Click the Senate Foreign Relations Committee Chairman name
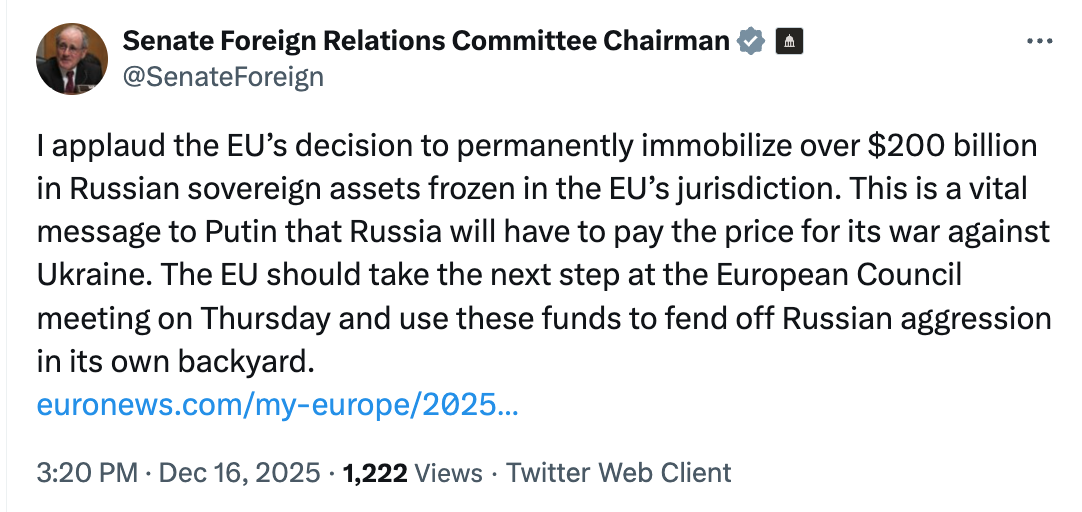Screen dimensions: 1082x512 tap(426, 41)
